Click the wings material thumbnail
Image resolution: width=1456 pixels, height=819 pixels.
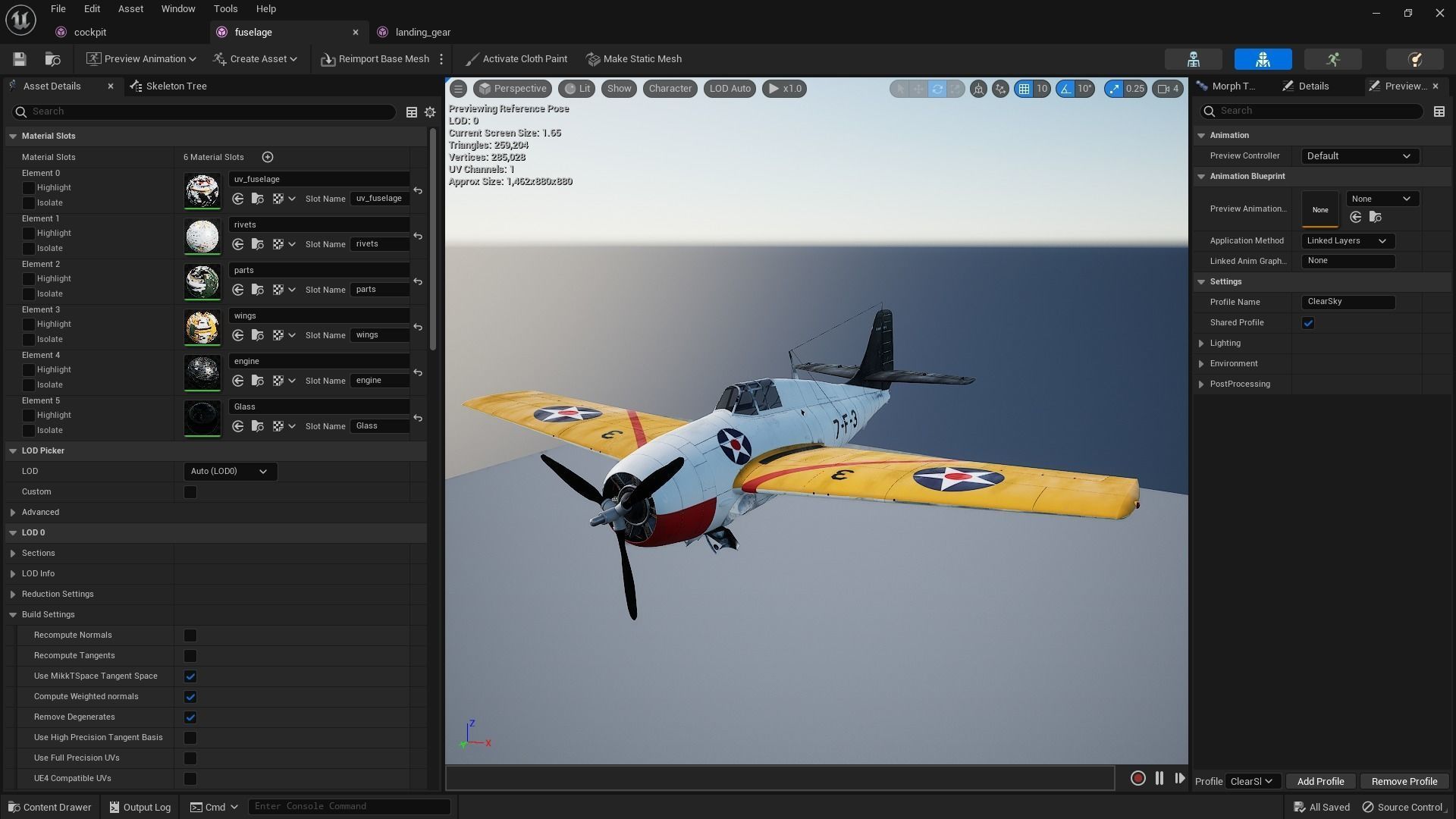pyautogui.click(x=202, y=327)
